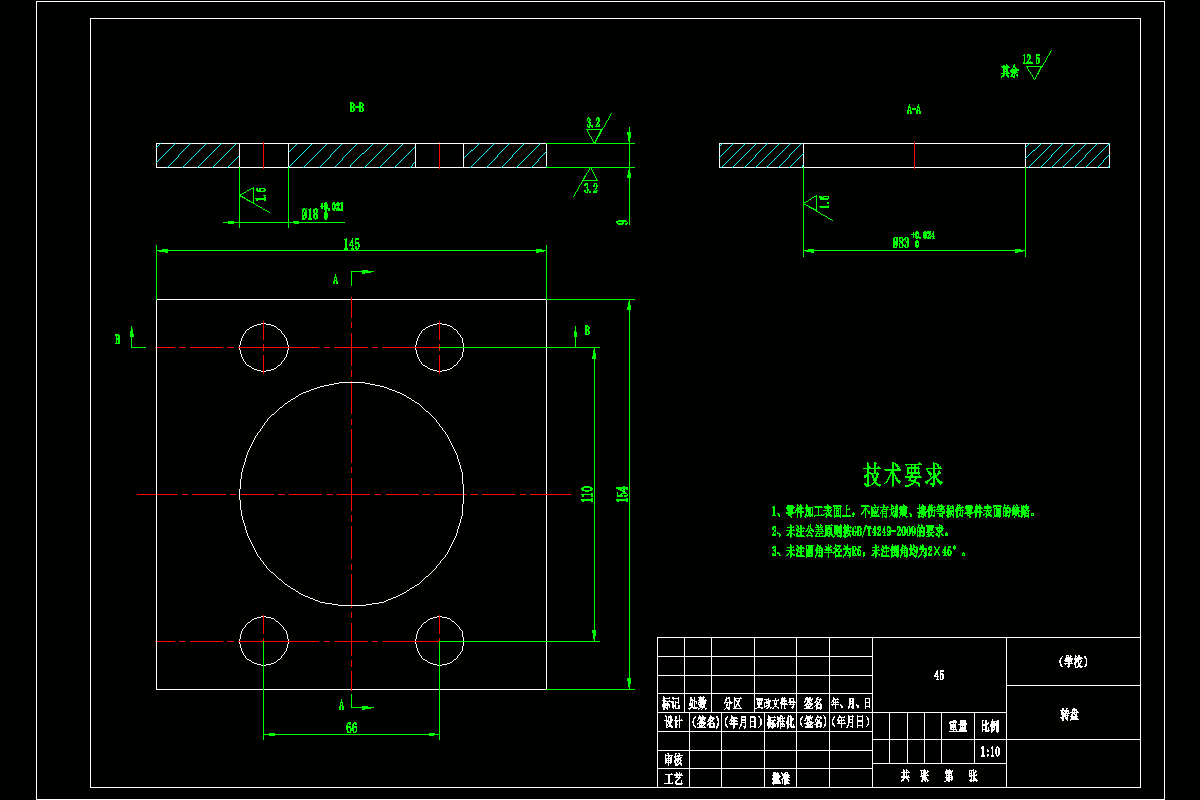Select the 66 horizontal hole spacing dimension
The image size is (1200, 800).
tap(351, 728)
